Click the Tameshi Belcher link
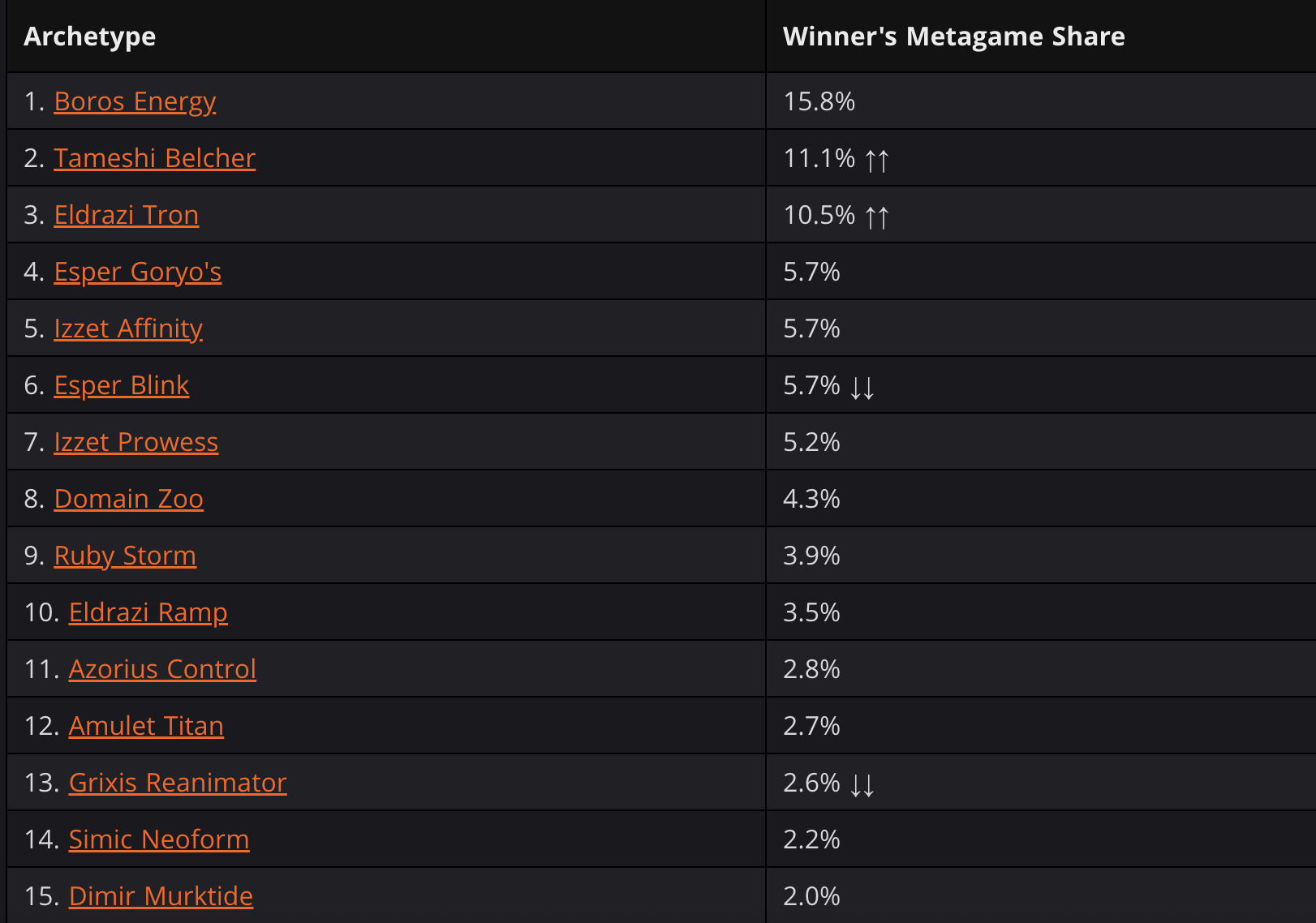This screenshot has height=923, width=1316. pyautogui.click(x=154, y=158)
